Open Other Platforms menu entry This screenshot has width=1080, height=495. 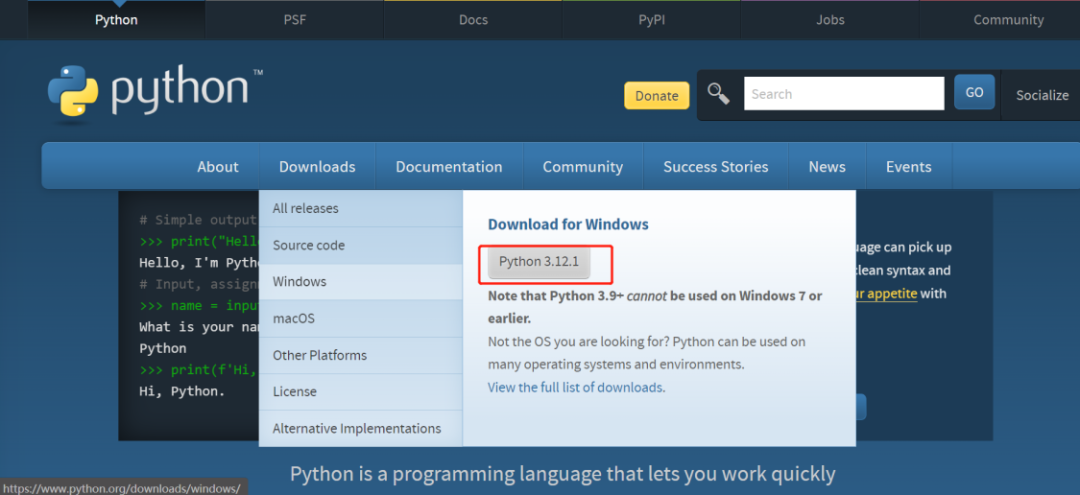[319, 355]
